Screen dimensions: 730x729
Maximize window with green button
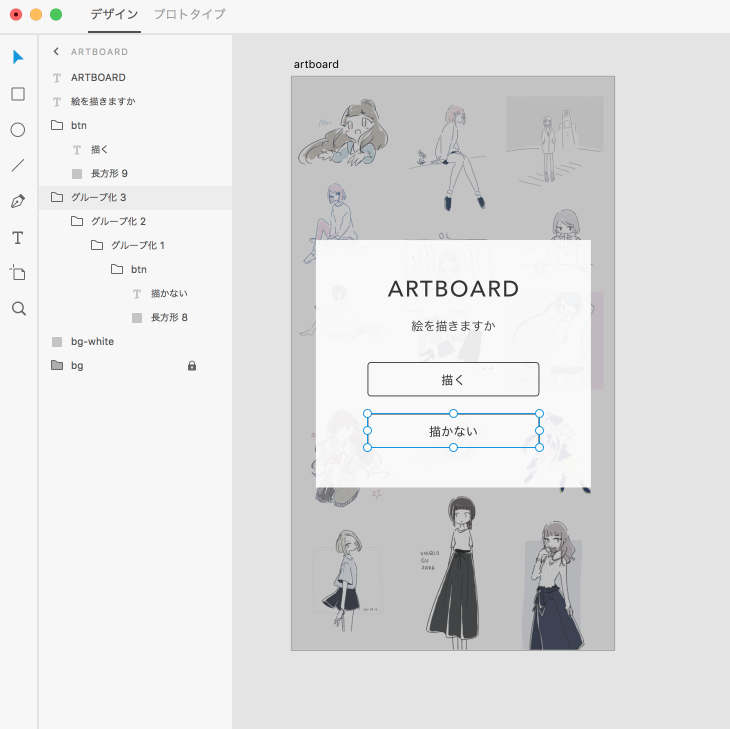coord(56,14)
